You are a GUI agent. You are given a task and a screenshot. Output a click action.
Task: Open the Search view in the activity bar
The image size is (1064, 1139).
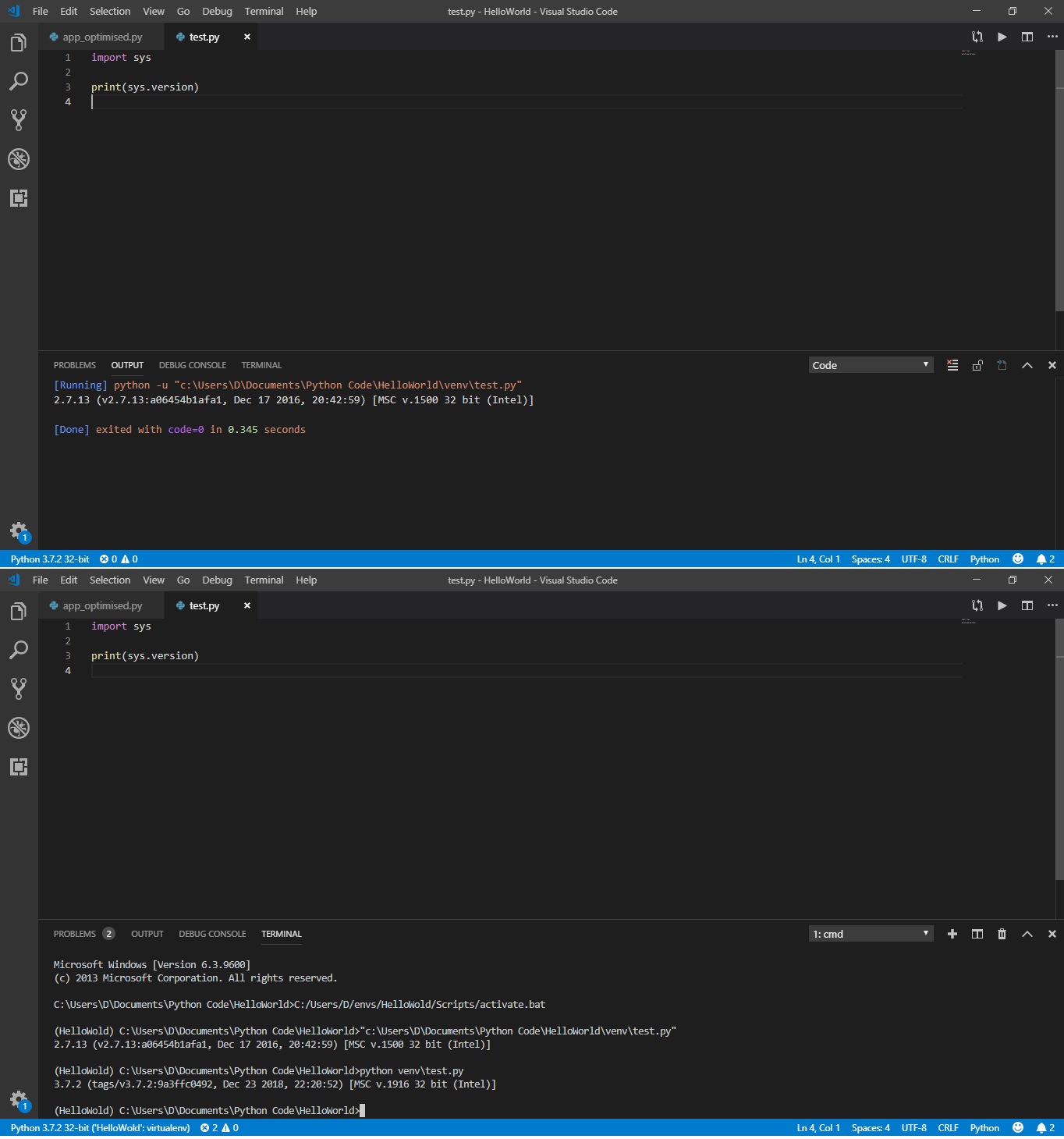tap(19, 81)
